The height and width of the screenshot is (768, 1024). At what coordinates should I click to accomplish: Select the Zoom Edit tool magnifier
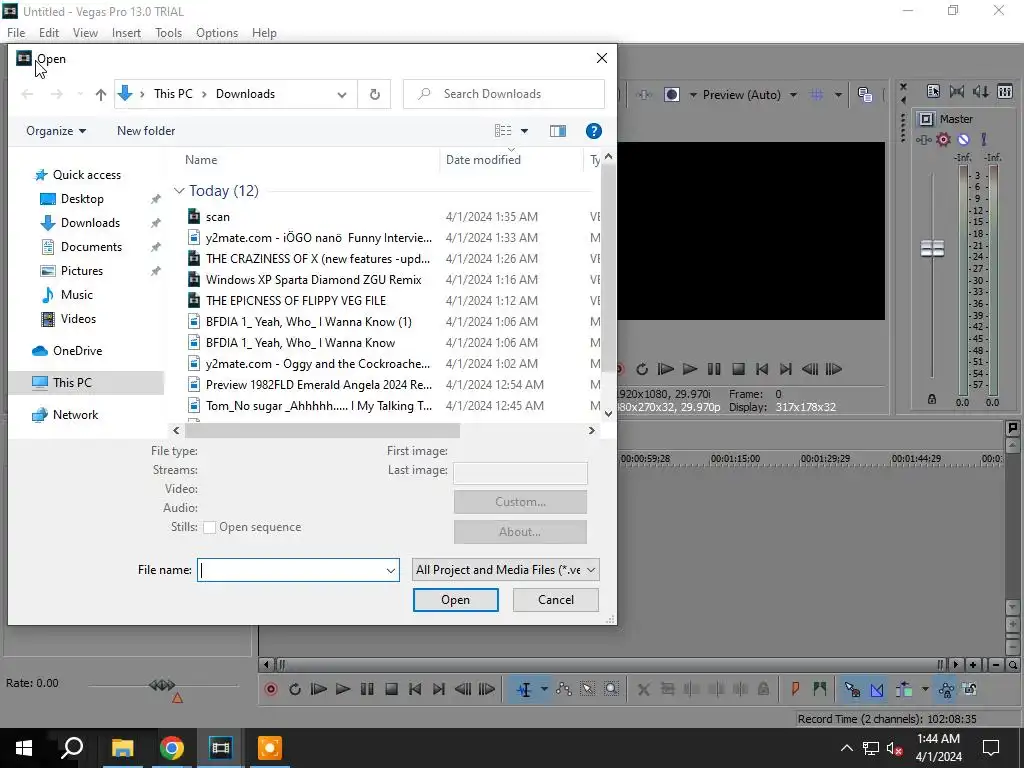coord(611,689)
